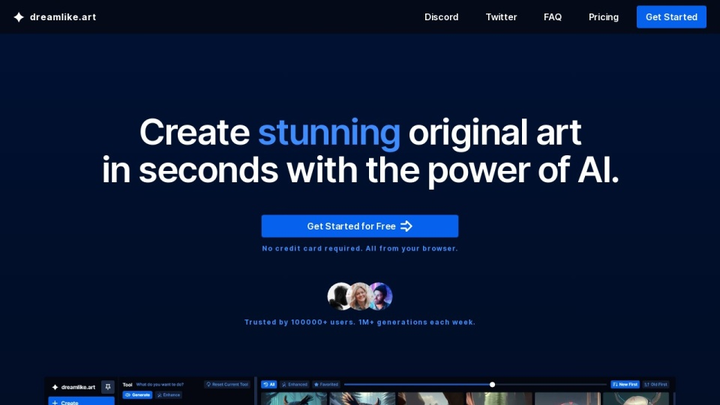
Task: Click the dark silhouette user avatar
Action: click(340, 296)
